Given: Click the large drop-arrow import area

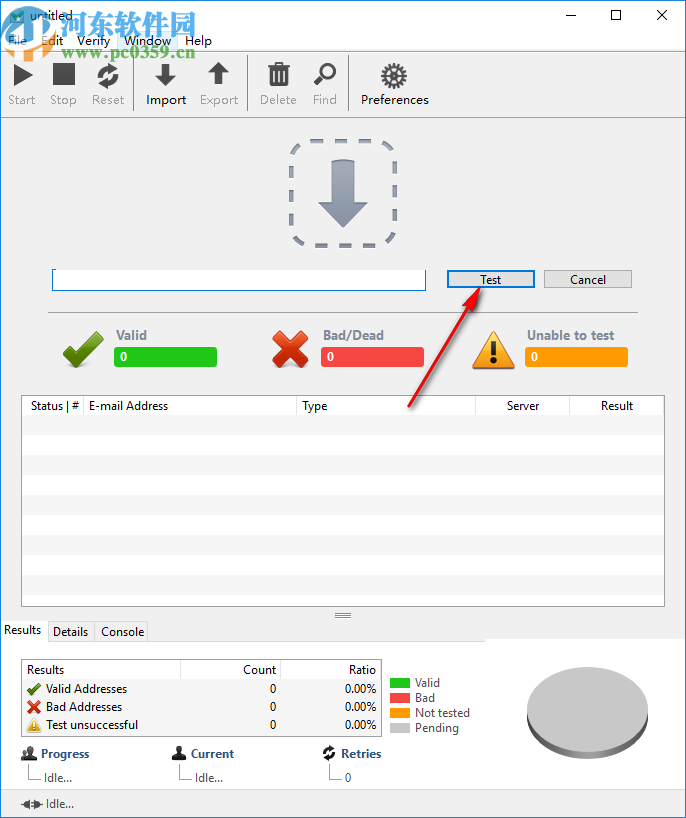Looking at the screenshot, I should pos(343,194).
